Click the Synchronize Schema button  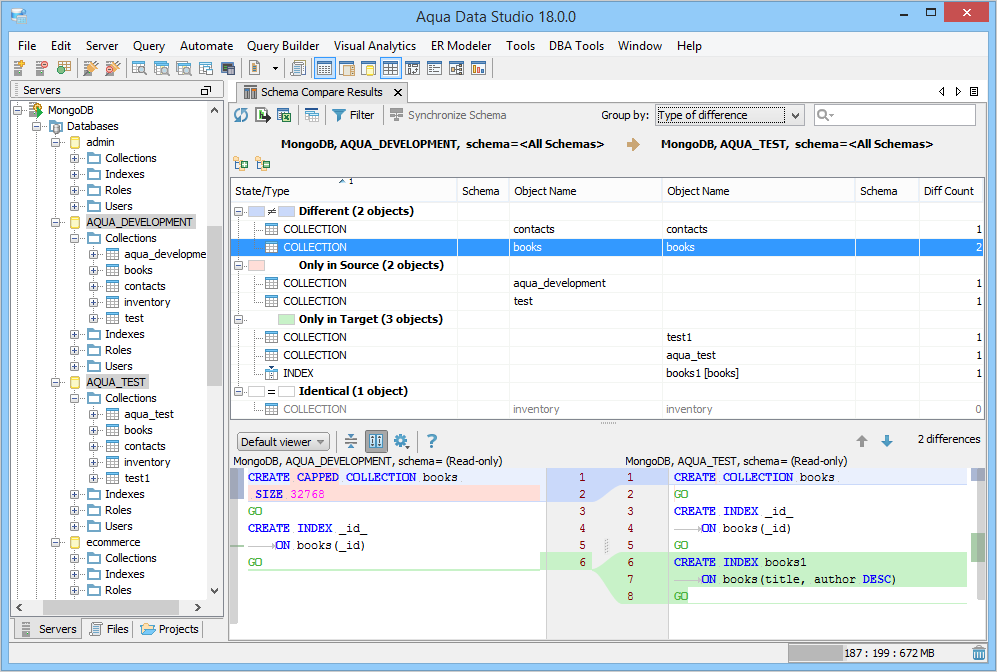click(x=448, y=115)
